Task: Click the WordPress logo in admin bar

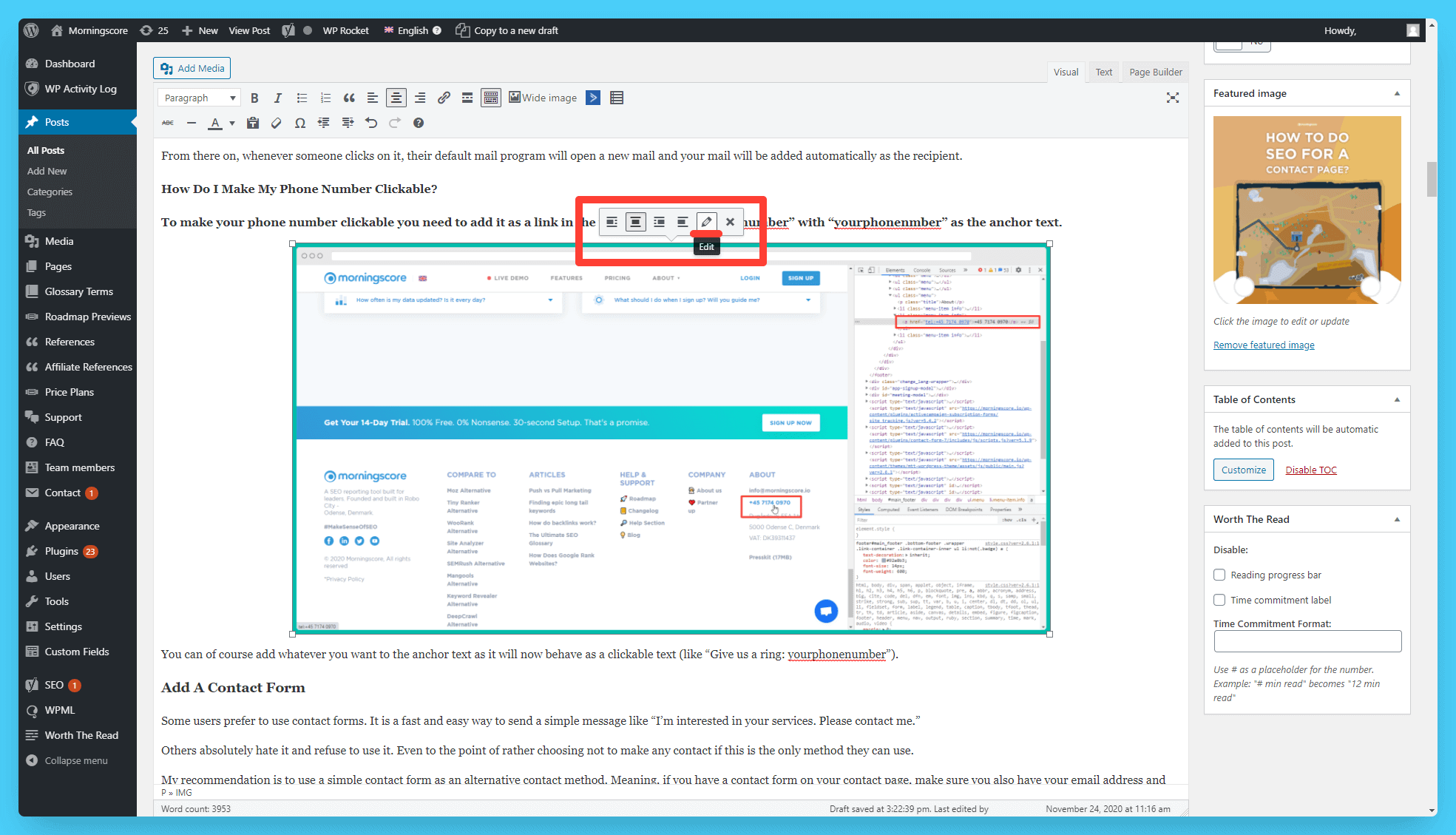Action: [31, 30]
